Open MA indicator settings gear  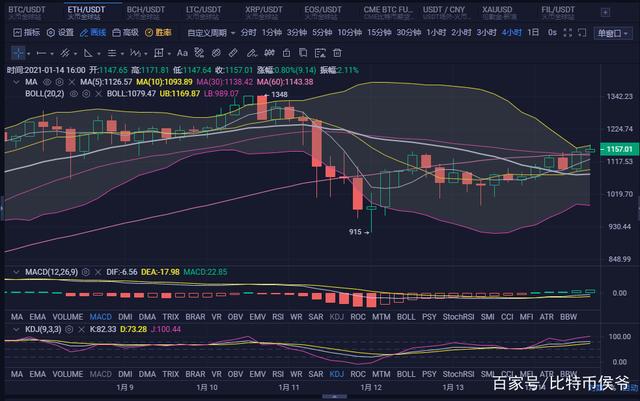[60, 82]
